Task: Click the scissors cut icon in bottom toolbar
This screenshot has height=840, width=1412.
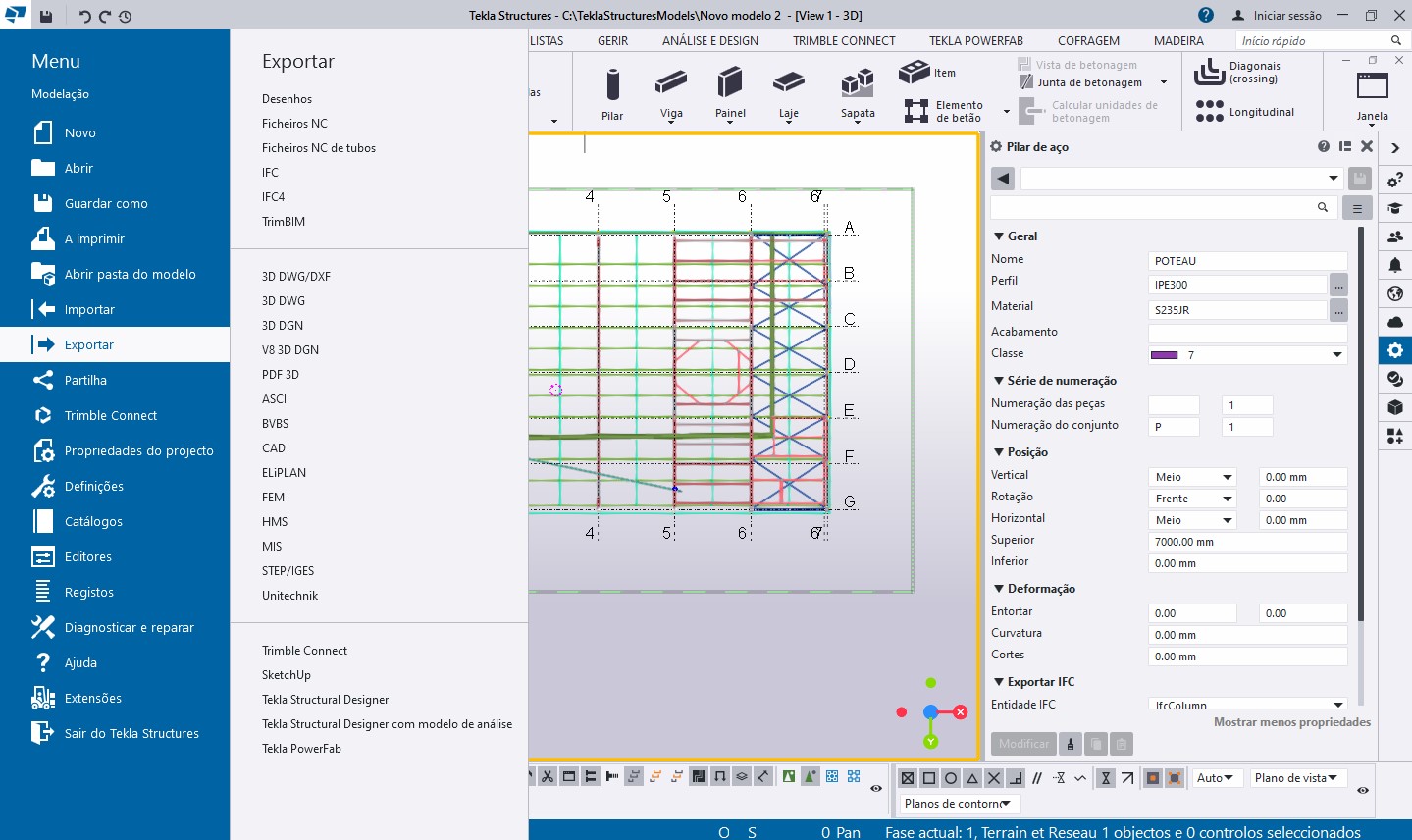Action: 548,776
